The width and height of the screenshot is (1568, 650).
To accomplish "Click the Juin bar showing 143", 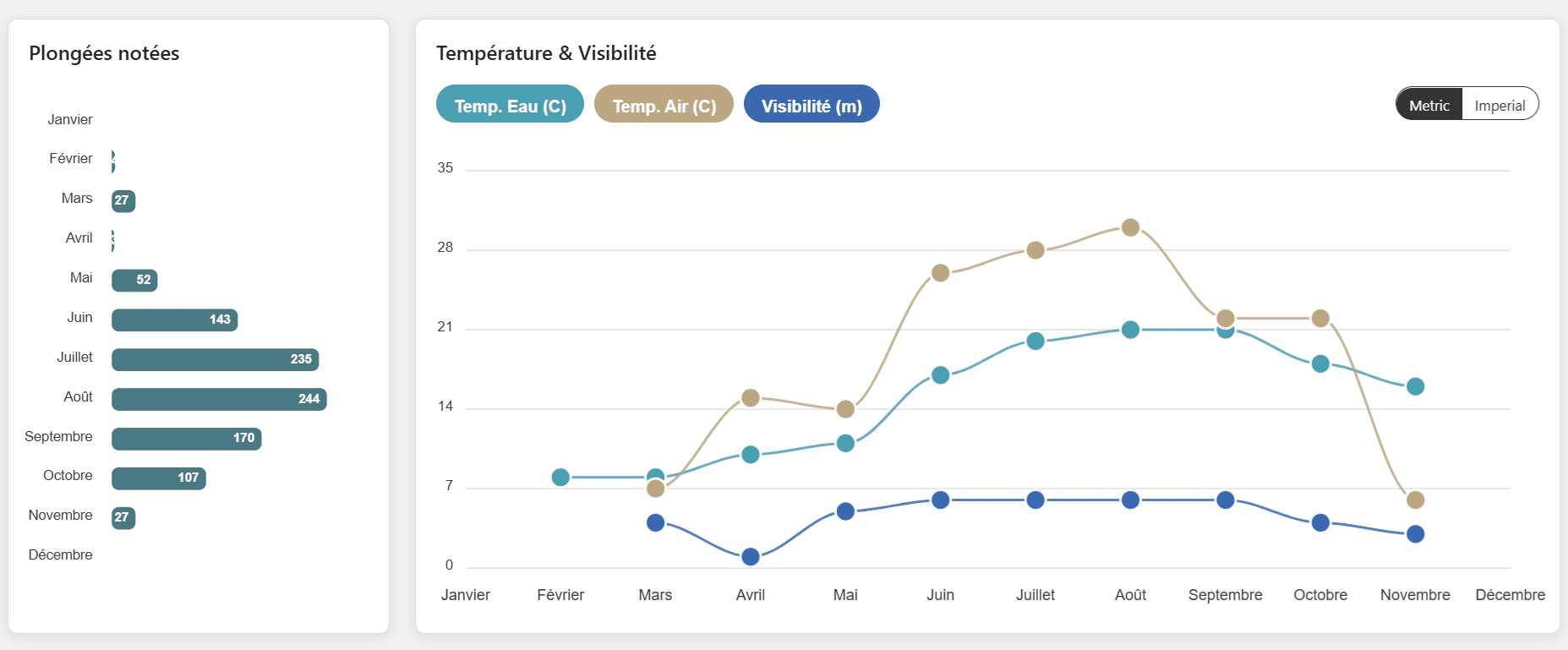I will pos(174,320).
